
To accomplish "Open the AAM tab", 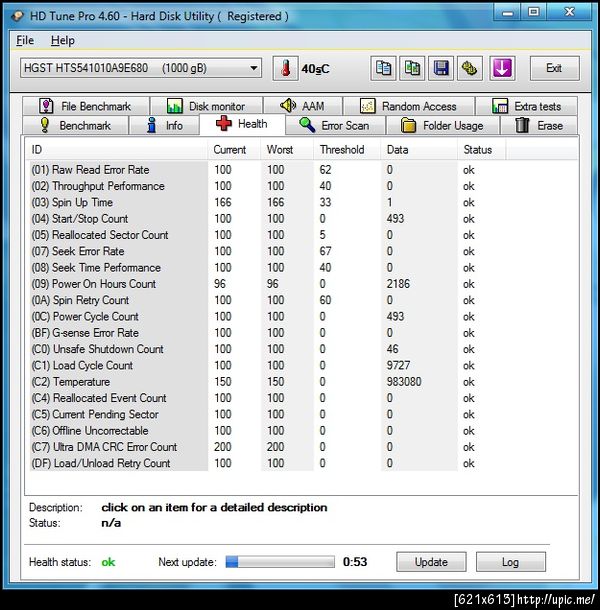I will point(303,106).
